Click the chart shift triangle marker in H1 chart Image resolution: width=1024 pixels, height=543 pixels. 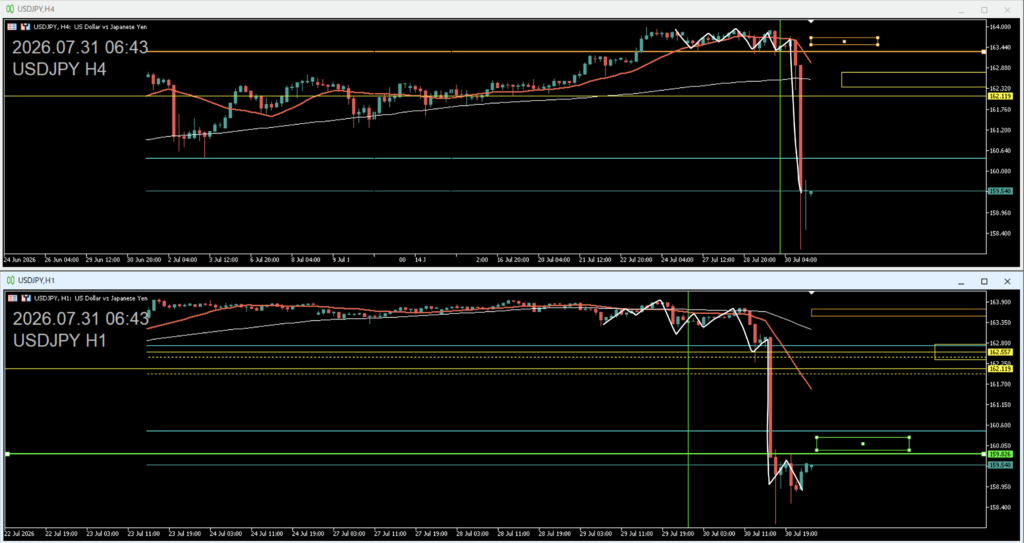[x=811, y=293]
